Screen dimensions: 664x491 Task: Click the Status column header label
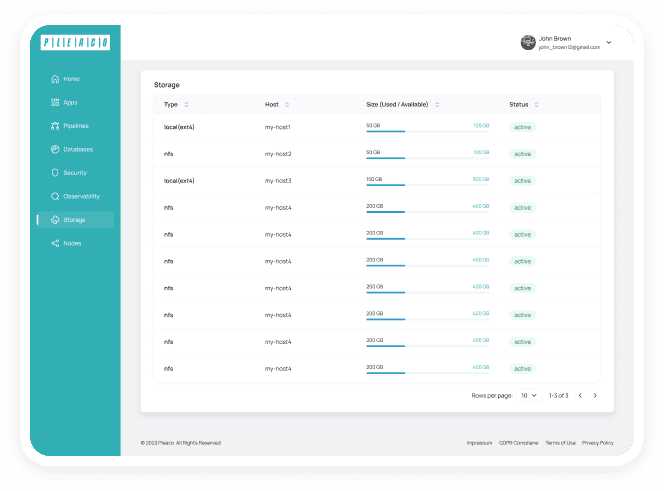(519, 105)
